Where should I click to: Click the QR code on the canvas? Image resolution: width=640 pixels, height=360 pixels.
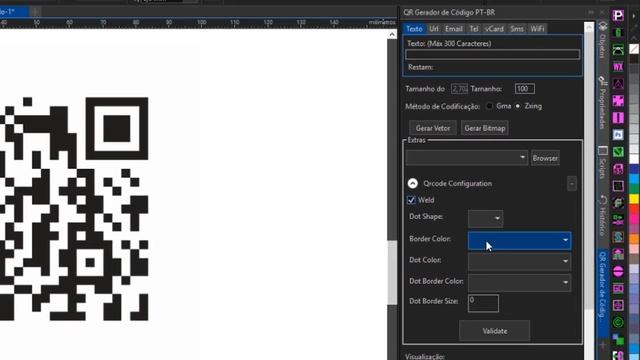click(74, 209)
